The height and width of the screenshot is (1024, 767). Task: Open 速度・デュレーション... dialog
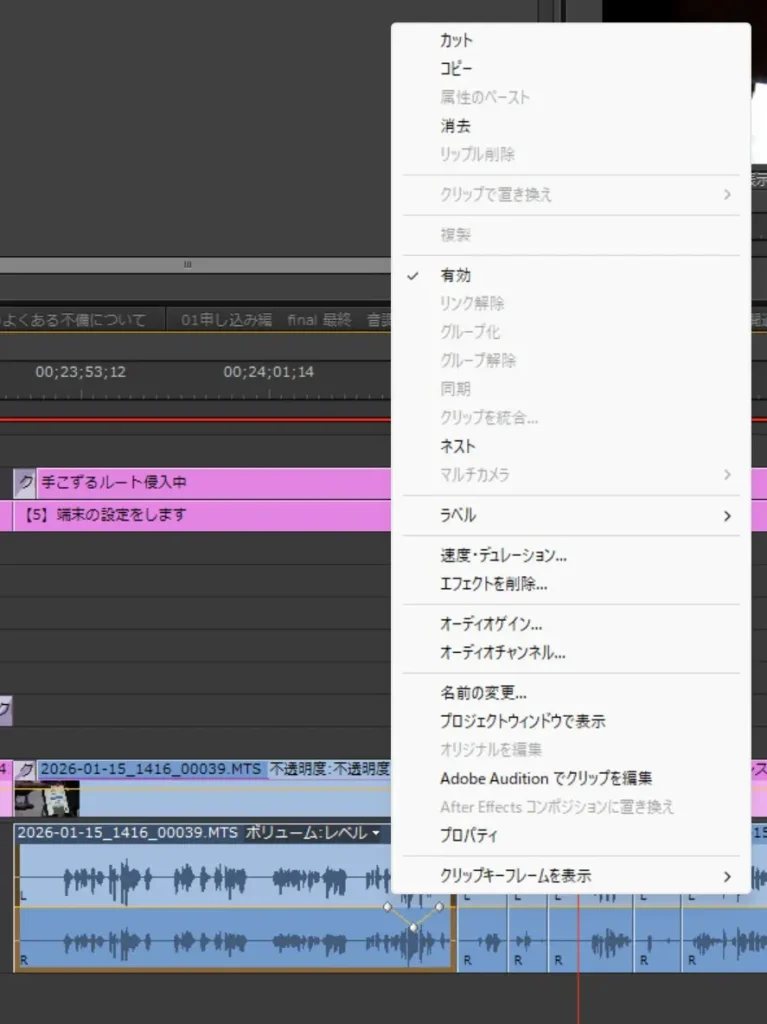tap(503, 555)
